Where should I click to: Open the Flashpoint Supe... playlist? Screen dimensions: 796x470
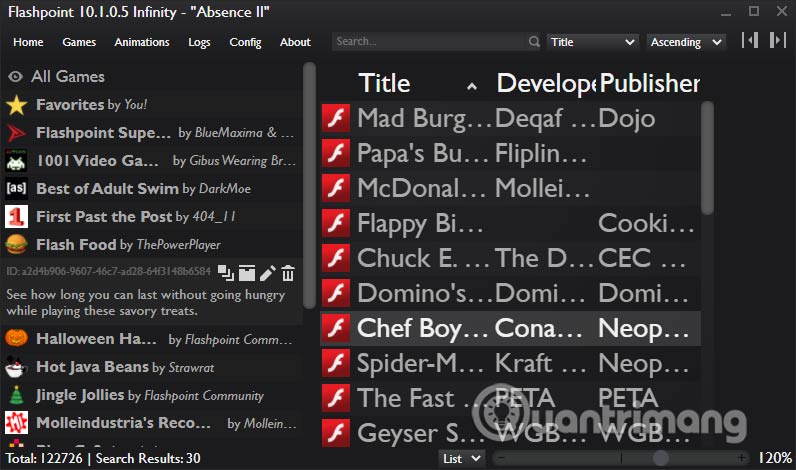152,133
